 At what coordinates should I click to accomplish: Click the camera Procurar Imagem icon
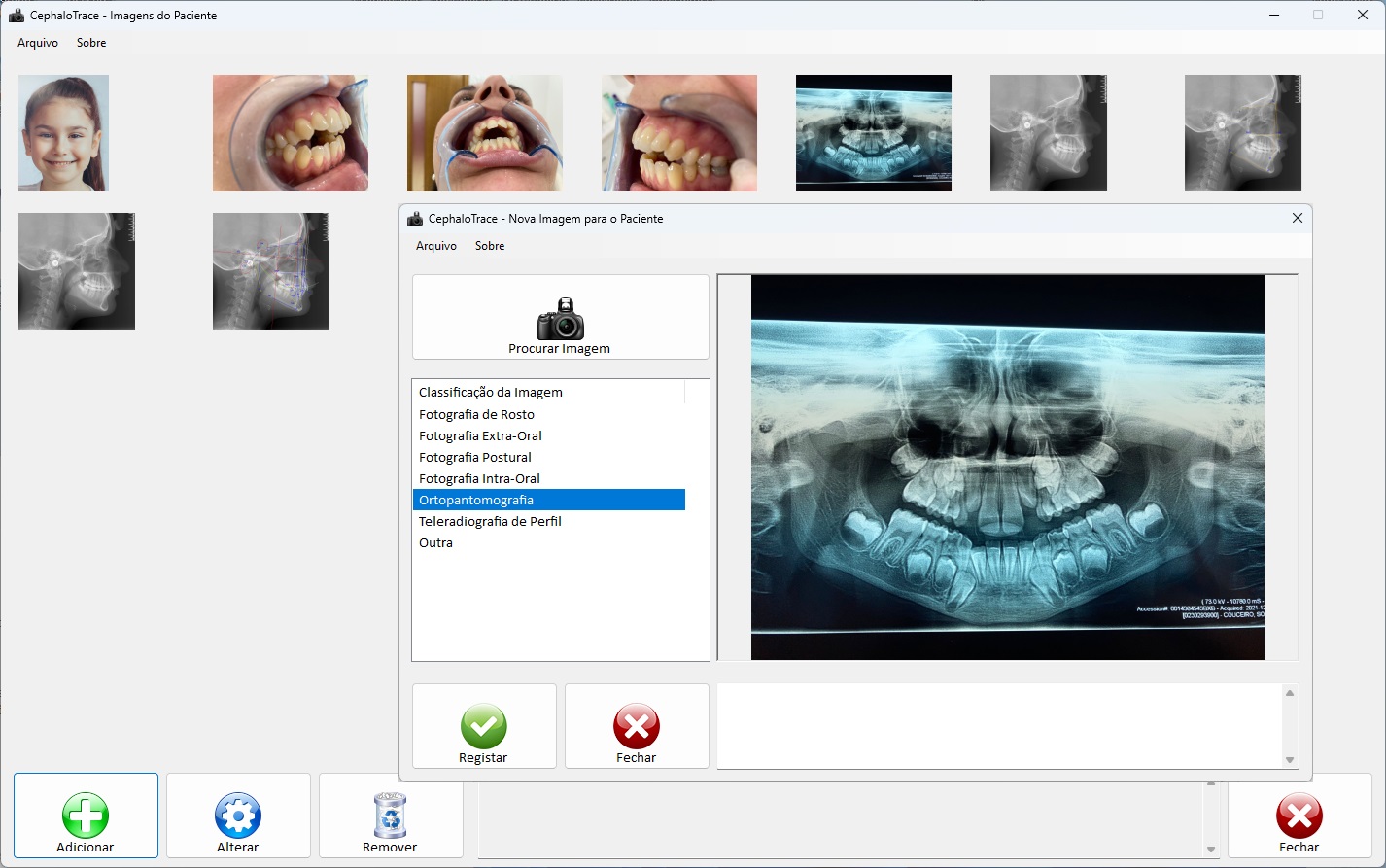tap(560, 319)
